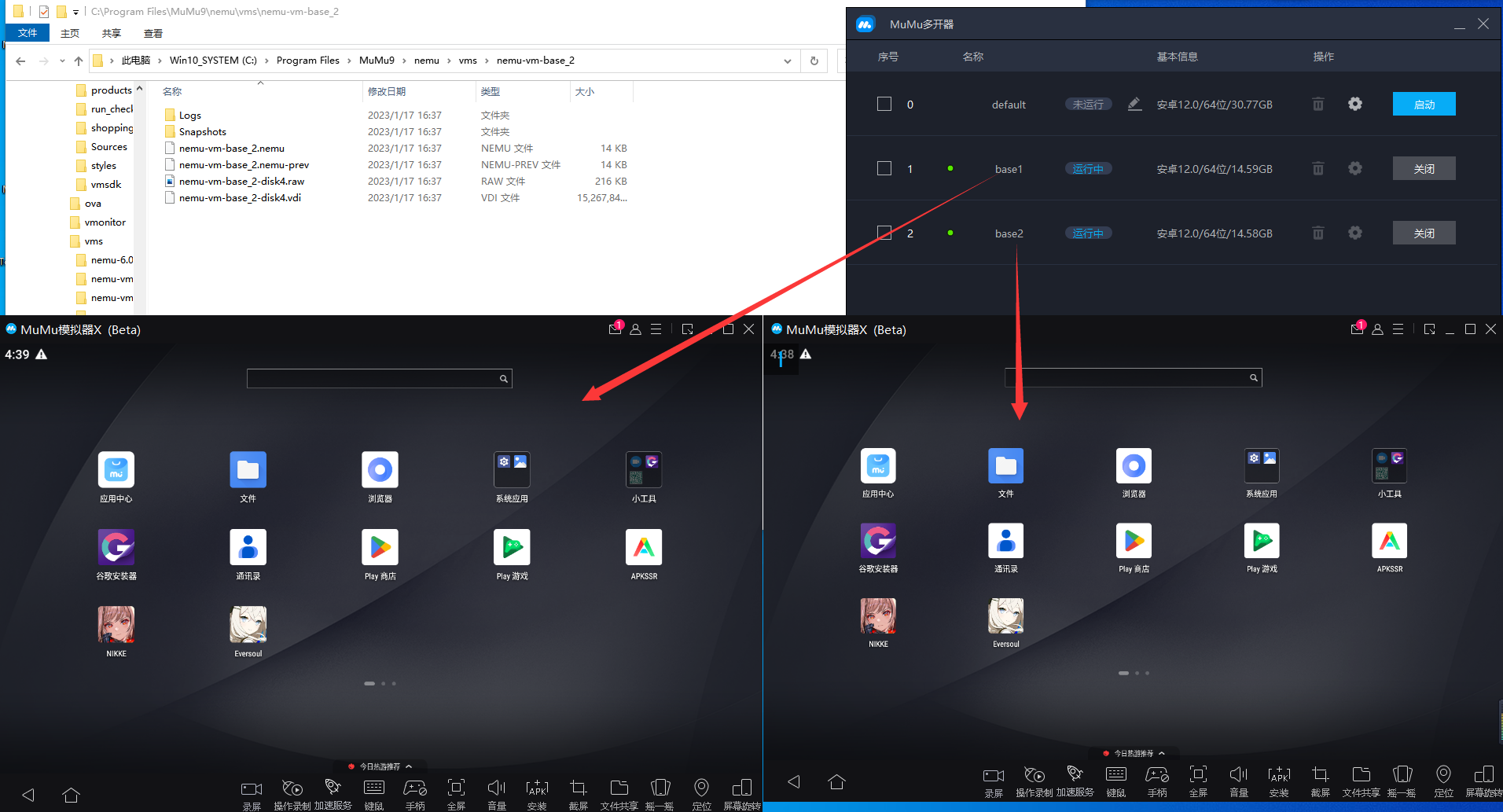Image resolution: width=1503 pixels, height=812 pixels.
Task: Open 文件 tab in Explorer ribbon
Action: 28,33
